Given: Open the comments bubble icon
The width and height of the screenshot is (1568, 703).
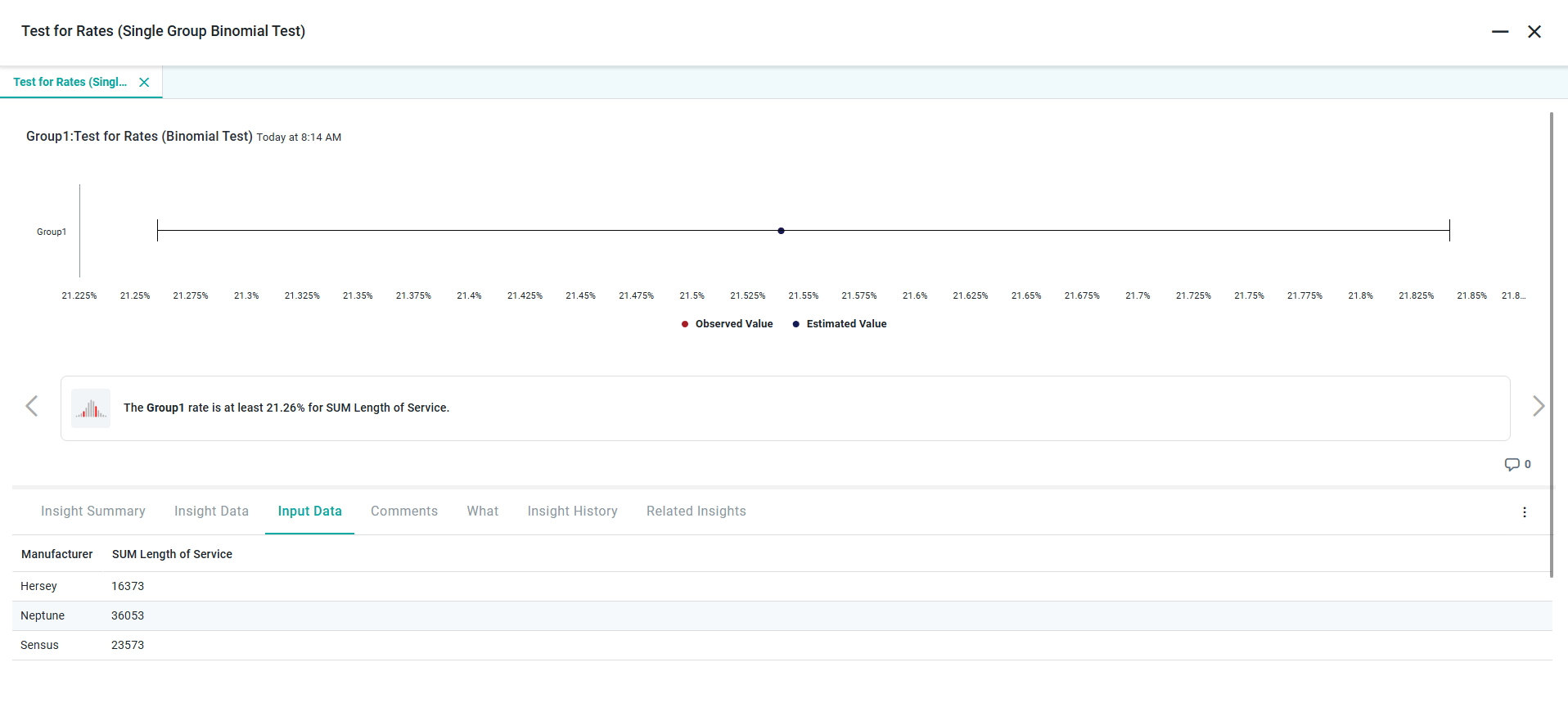Looking at the screenshot, I should click(1512, 464).
